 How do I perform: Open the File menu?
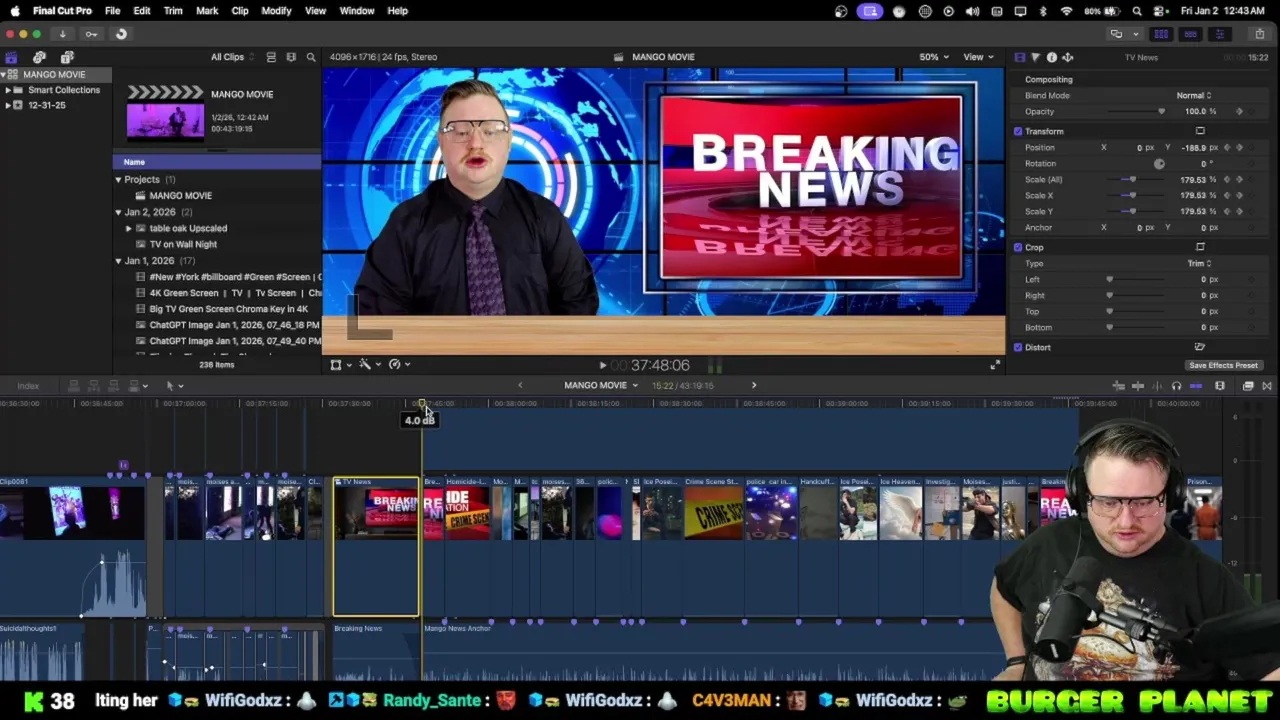[x=112, y=11]
